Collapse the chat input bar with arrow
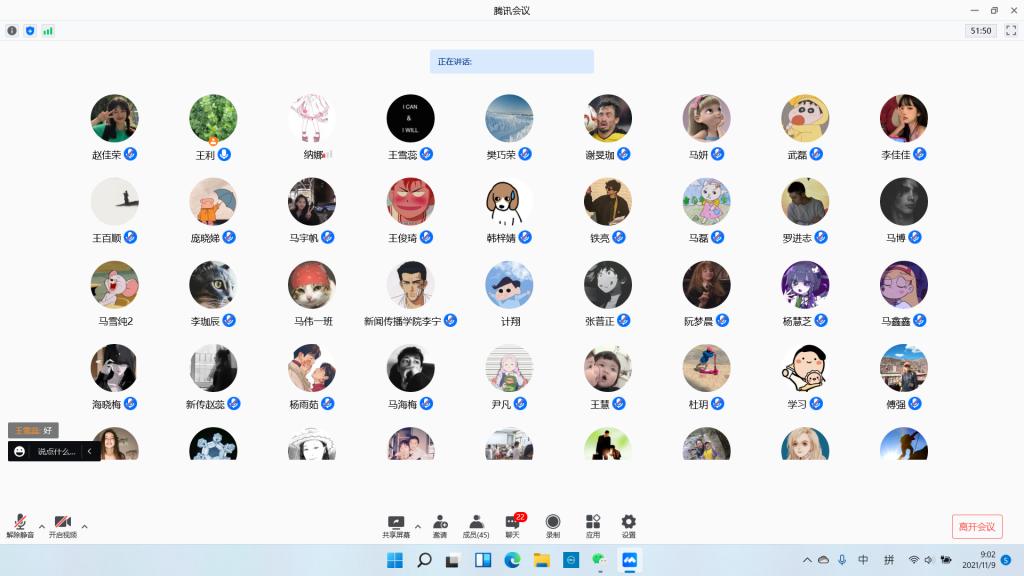Image resolution: width=1024 pixels, height=576 pixels. click(x=89, y=452)
